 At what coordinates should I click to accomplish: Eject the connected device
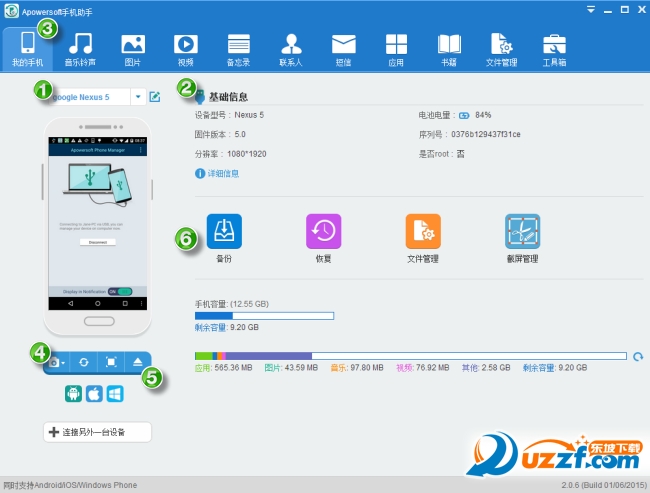(x=138, y=362)
